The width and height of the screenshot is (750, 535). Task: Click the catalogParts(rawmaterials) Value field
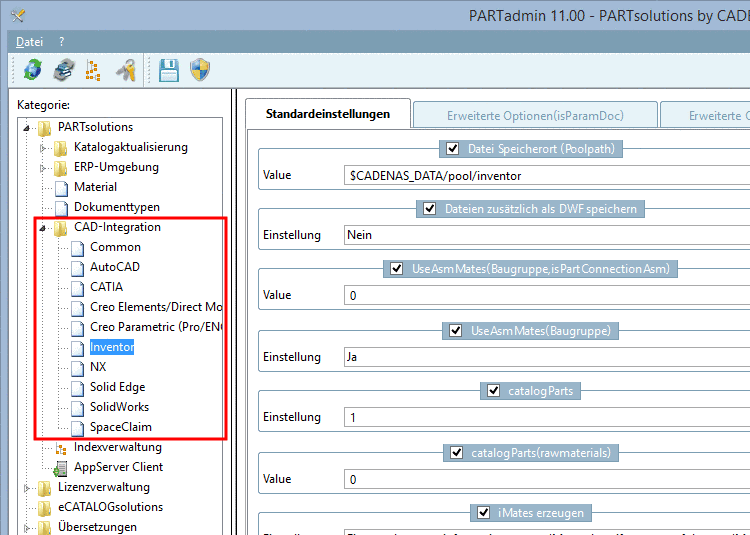(547, 480)
